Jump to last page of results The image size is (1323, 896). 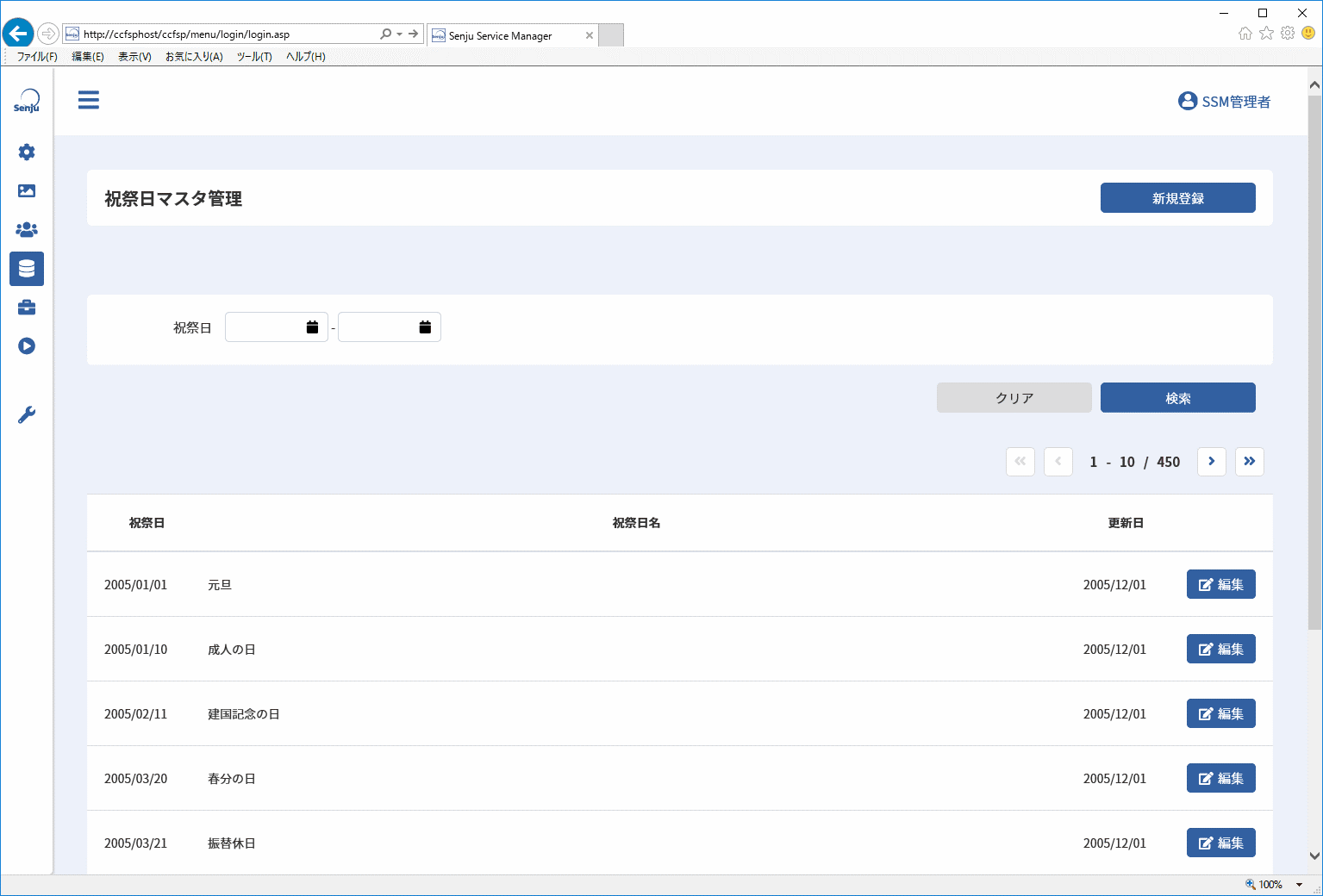point(1250,462)
